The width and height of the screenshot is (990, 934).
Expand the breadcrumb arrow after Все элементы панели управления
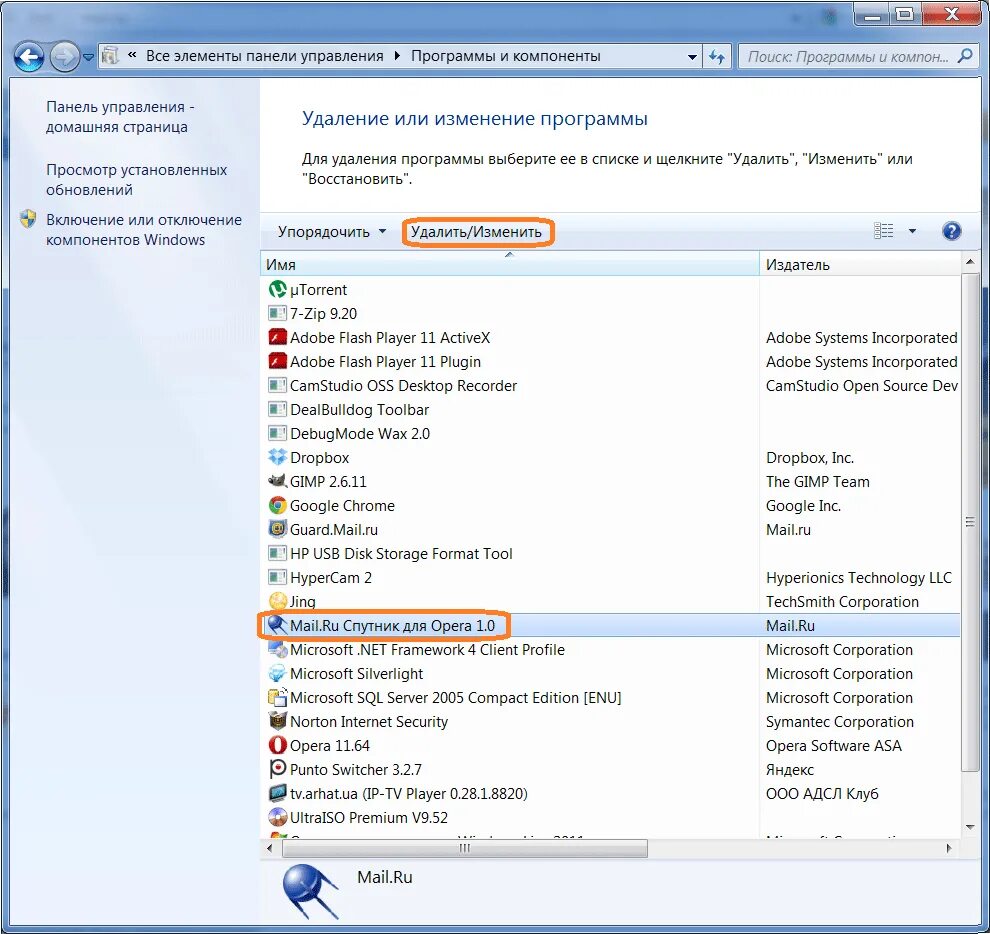pos(397,56)
